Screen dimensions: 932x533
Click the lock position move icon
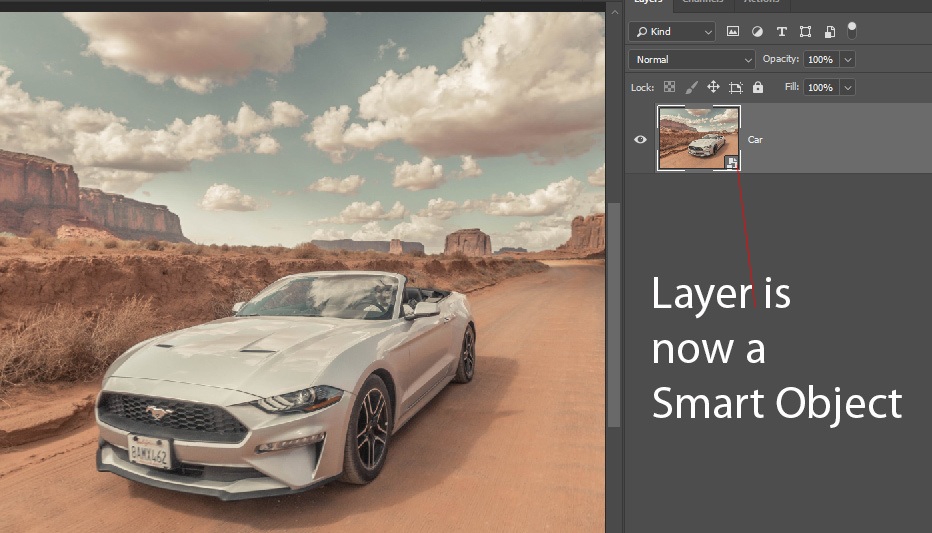714,88
